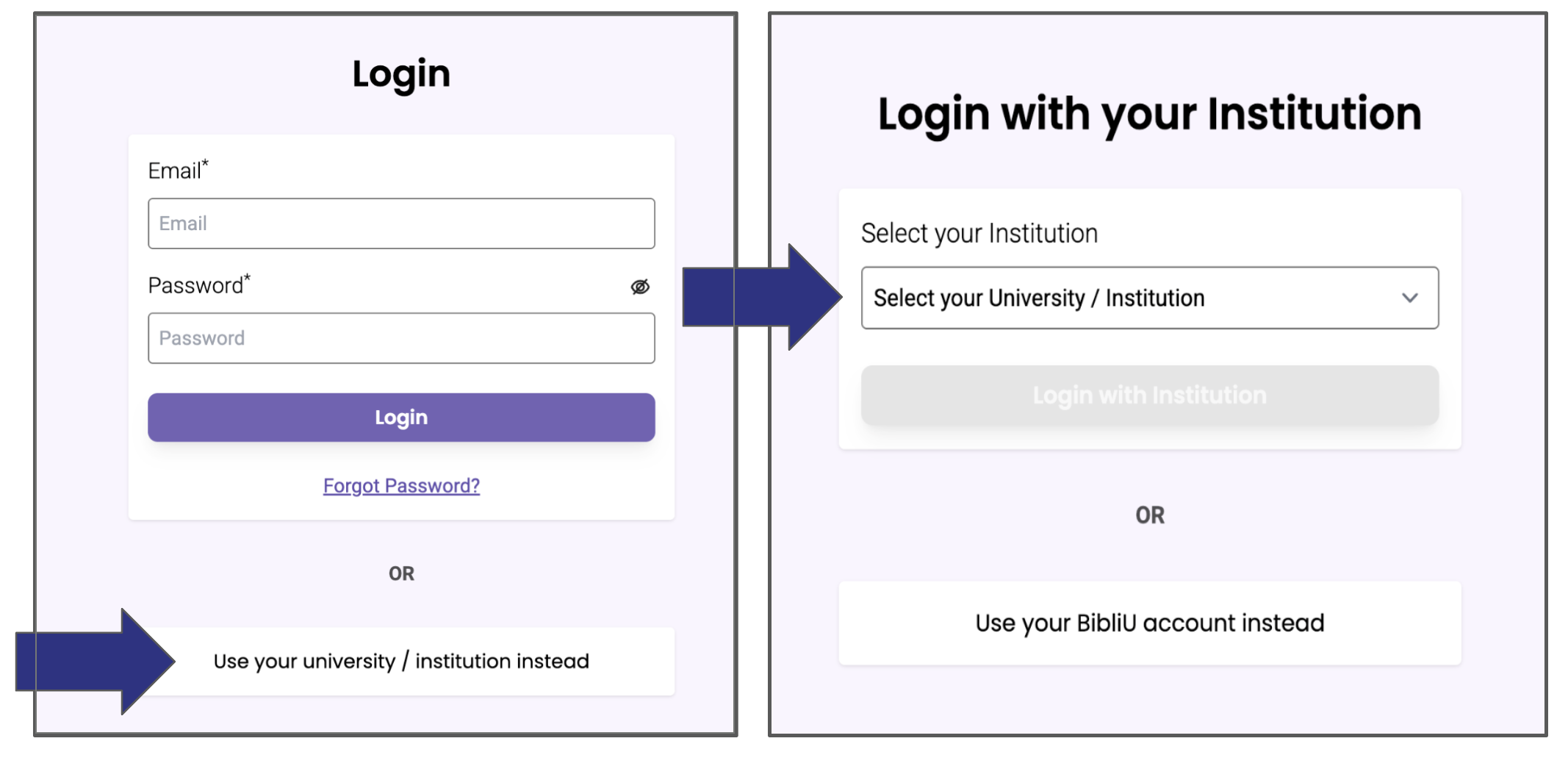The width and height of the screenshot is (1568, 766).
Task: Click the purple Login button
Action: coord(401,418)
